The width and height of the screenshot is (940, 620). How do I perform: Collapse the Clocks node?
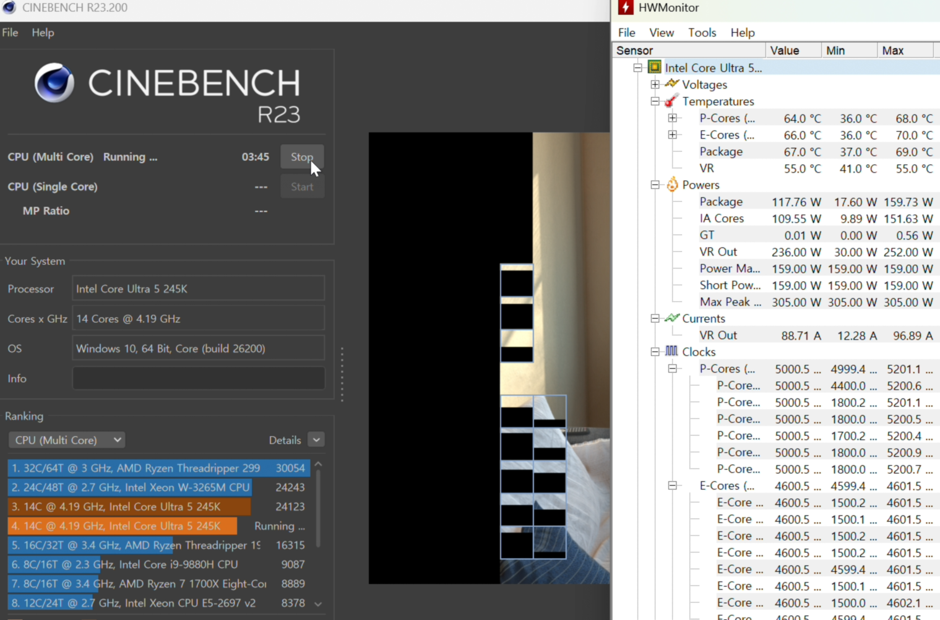[x=655, y=352]
